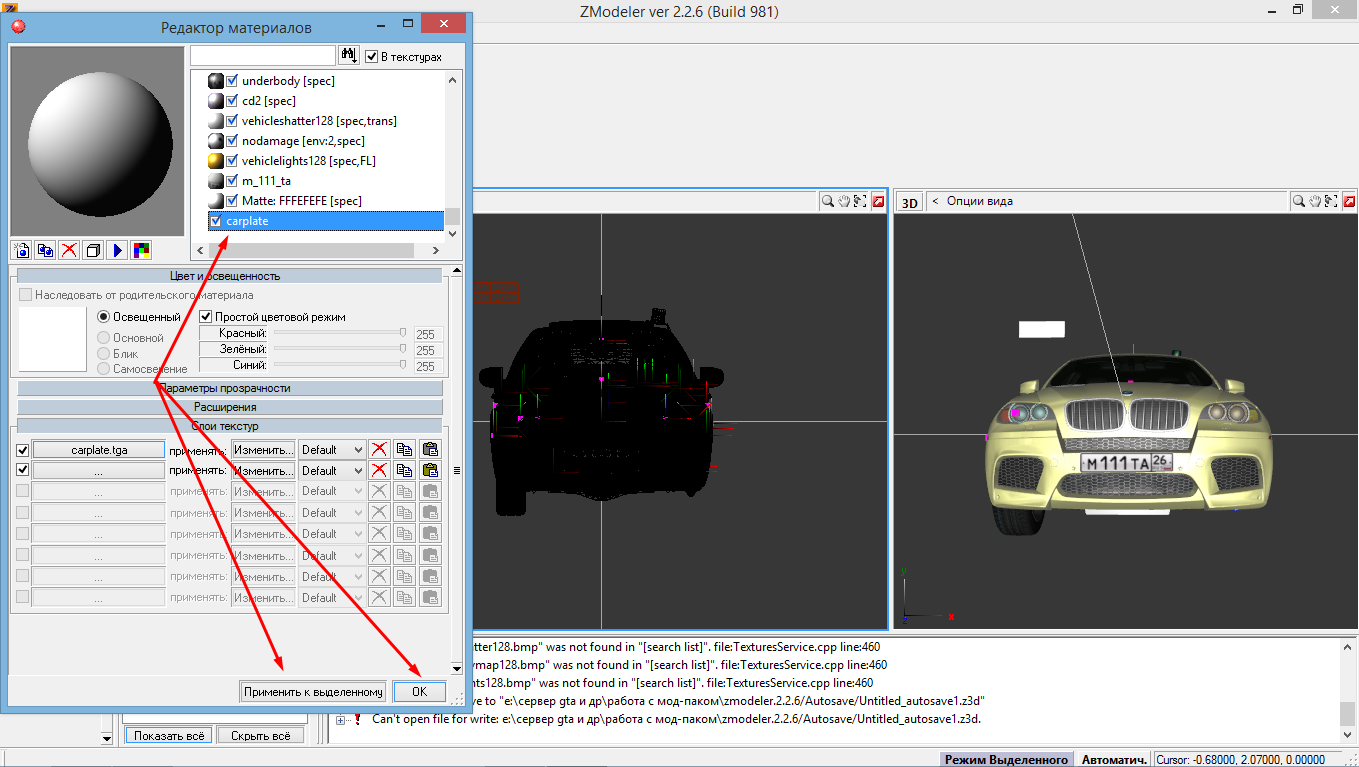Click 'Применить к выделенному' button
Image resolution: width=1359 pixels, height=767 pixels.
tap(313, 691)
